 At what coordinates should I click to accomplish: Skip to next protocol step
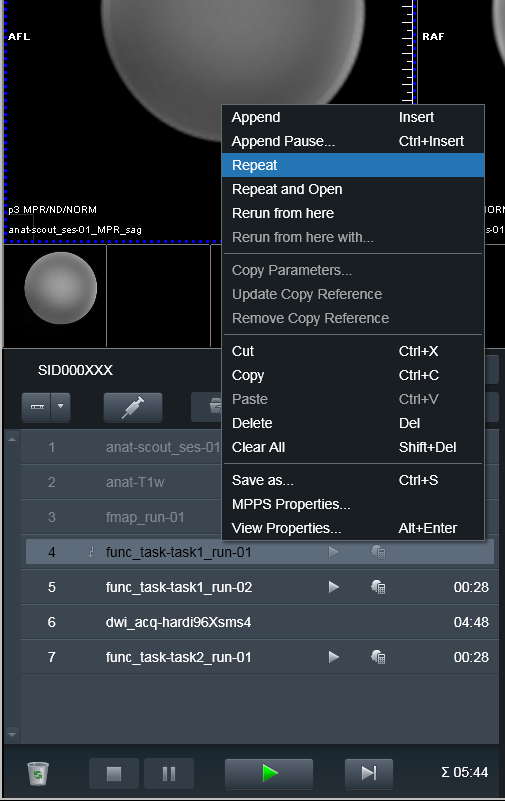[369, 773]
